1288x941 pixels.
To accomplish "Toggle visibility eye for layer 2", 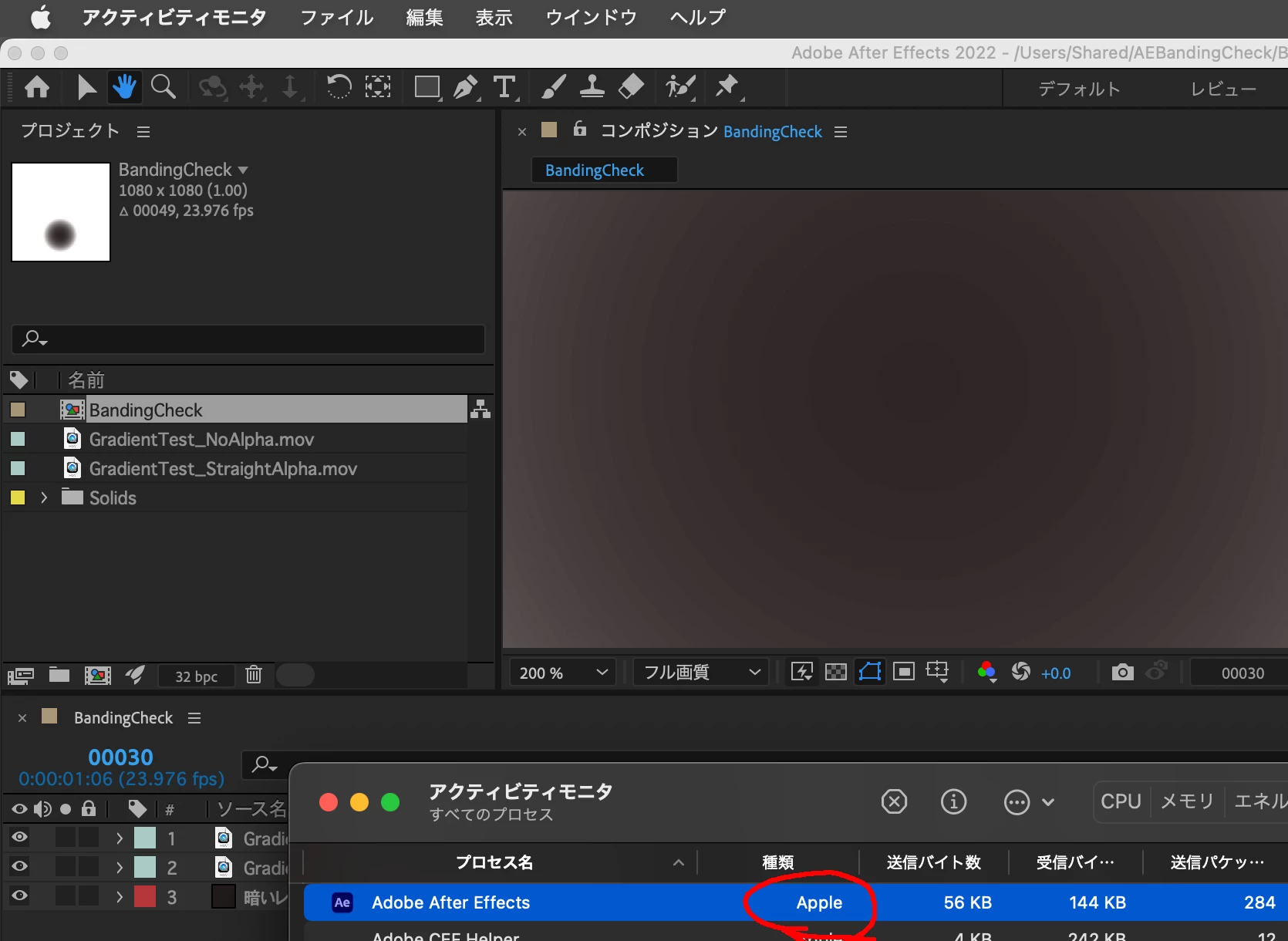I will pyautogui.click(x=19, y=866).
